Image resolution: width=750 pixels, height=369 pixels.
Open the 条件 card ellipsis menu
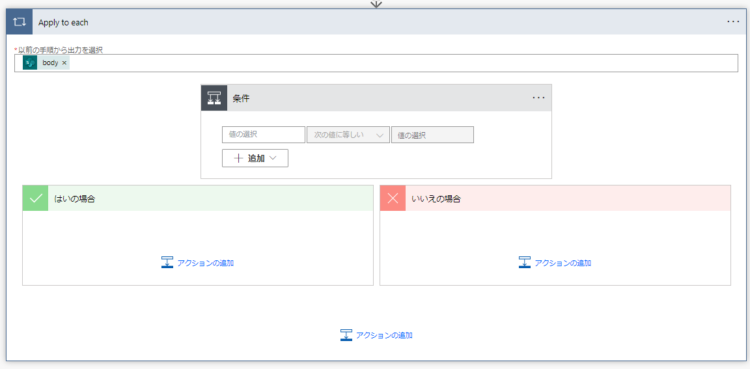(539, 98)
